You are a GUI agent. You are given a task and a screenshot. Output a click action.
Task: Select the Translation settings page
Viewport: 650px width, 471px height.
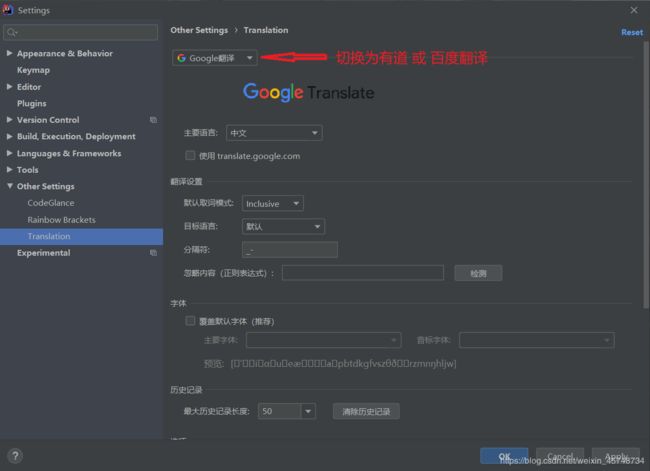click(x=82, y=236)
